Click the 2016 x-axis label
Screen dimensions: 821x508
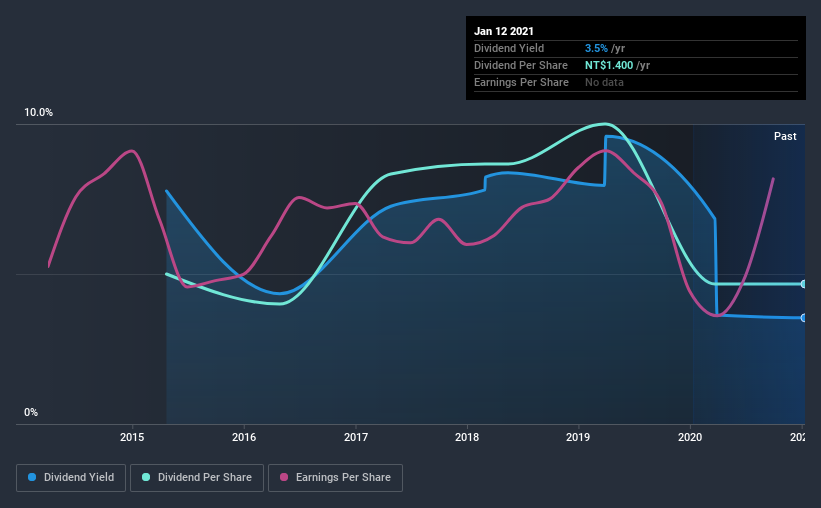[244, 437]
